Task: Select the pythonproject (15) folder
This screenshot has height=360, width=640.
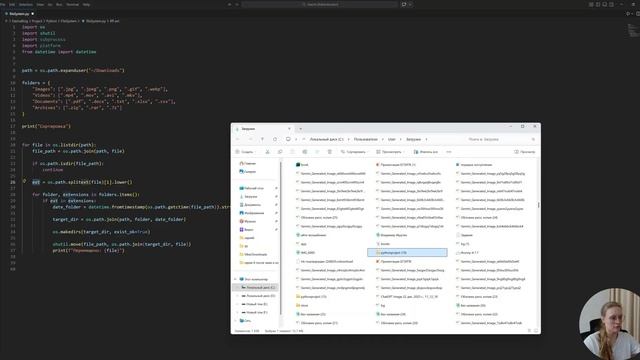Action: pos(311,297)
